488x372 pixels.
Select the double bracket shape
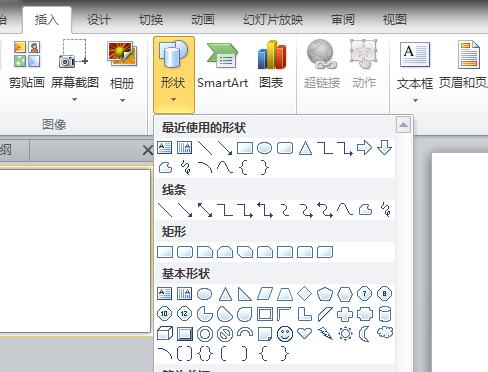point(185,354)
